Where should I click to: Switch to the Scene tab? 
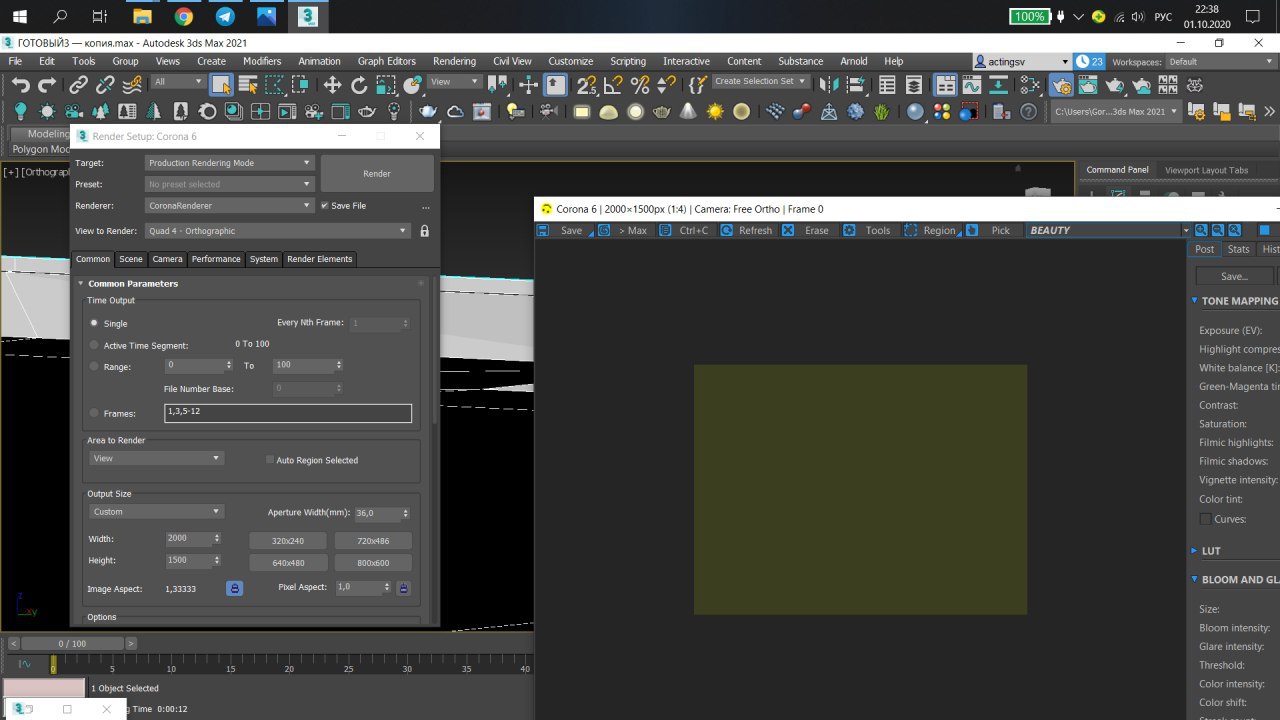(x=131, y=259)
